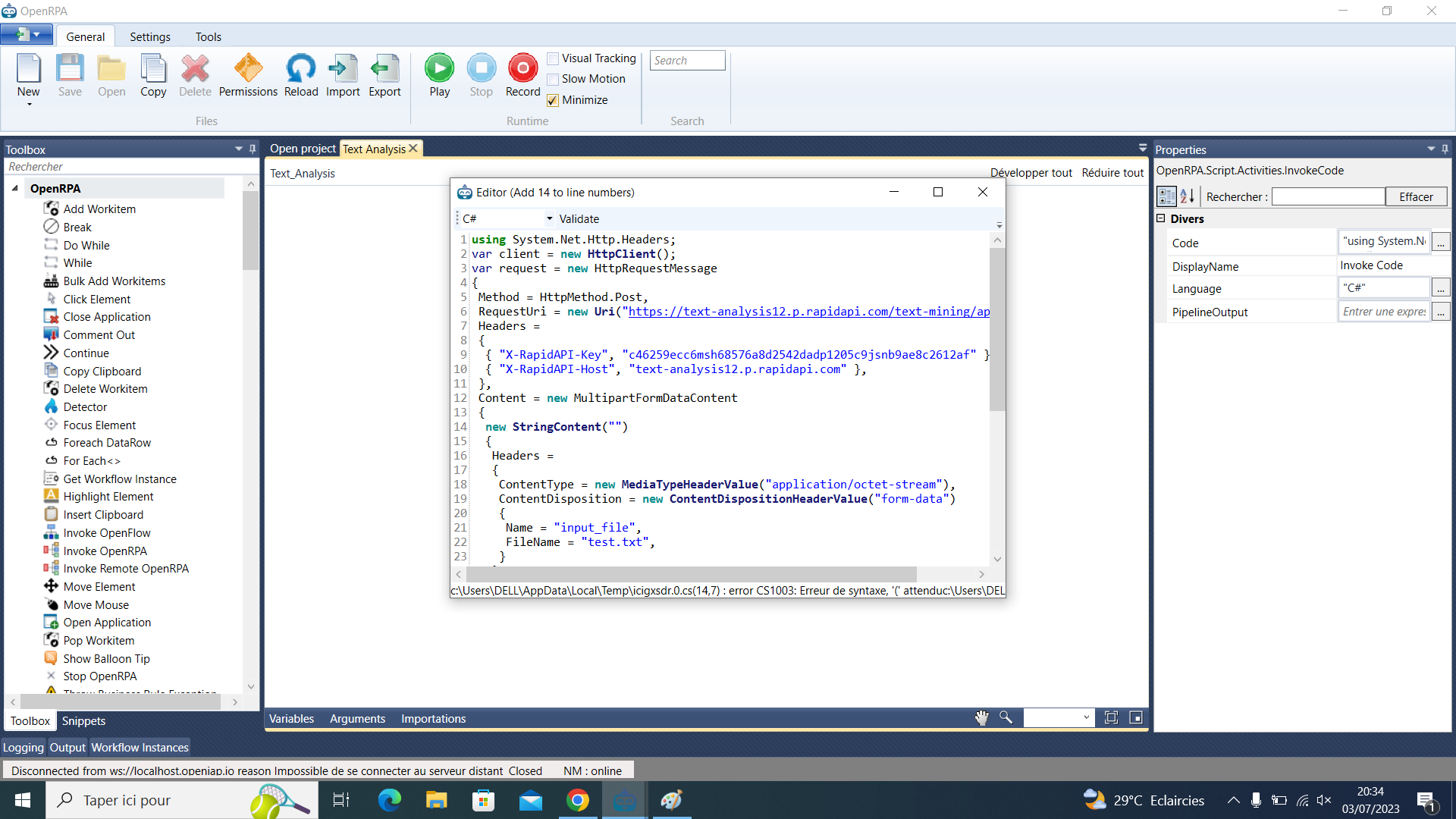Select Show Balloon Tip activity icon
This screenshot has height=819, width=1456.
tap(51, 658)
